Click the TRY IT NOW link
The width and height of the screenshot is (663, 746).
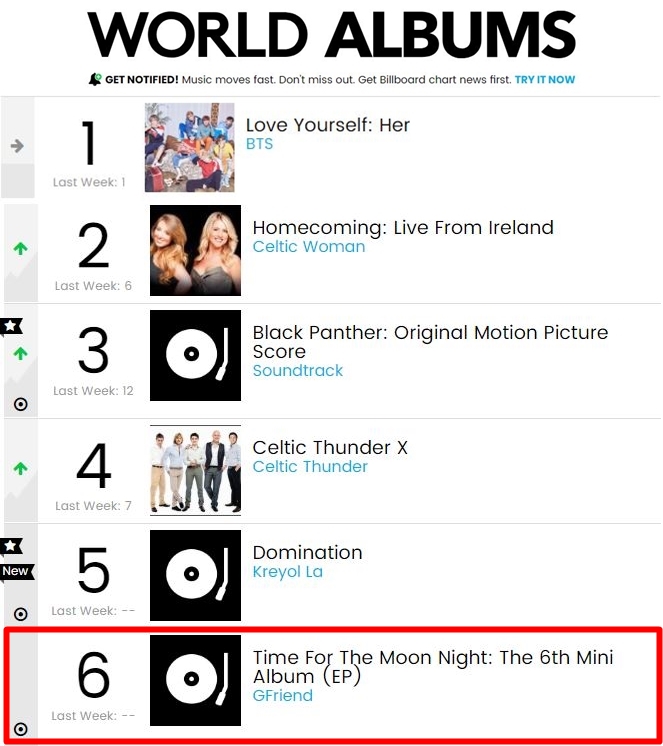[x=545, y=80]
